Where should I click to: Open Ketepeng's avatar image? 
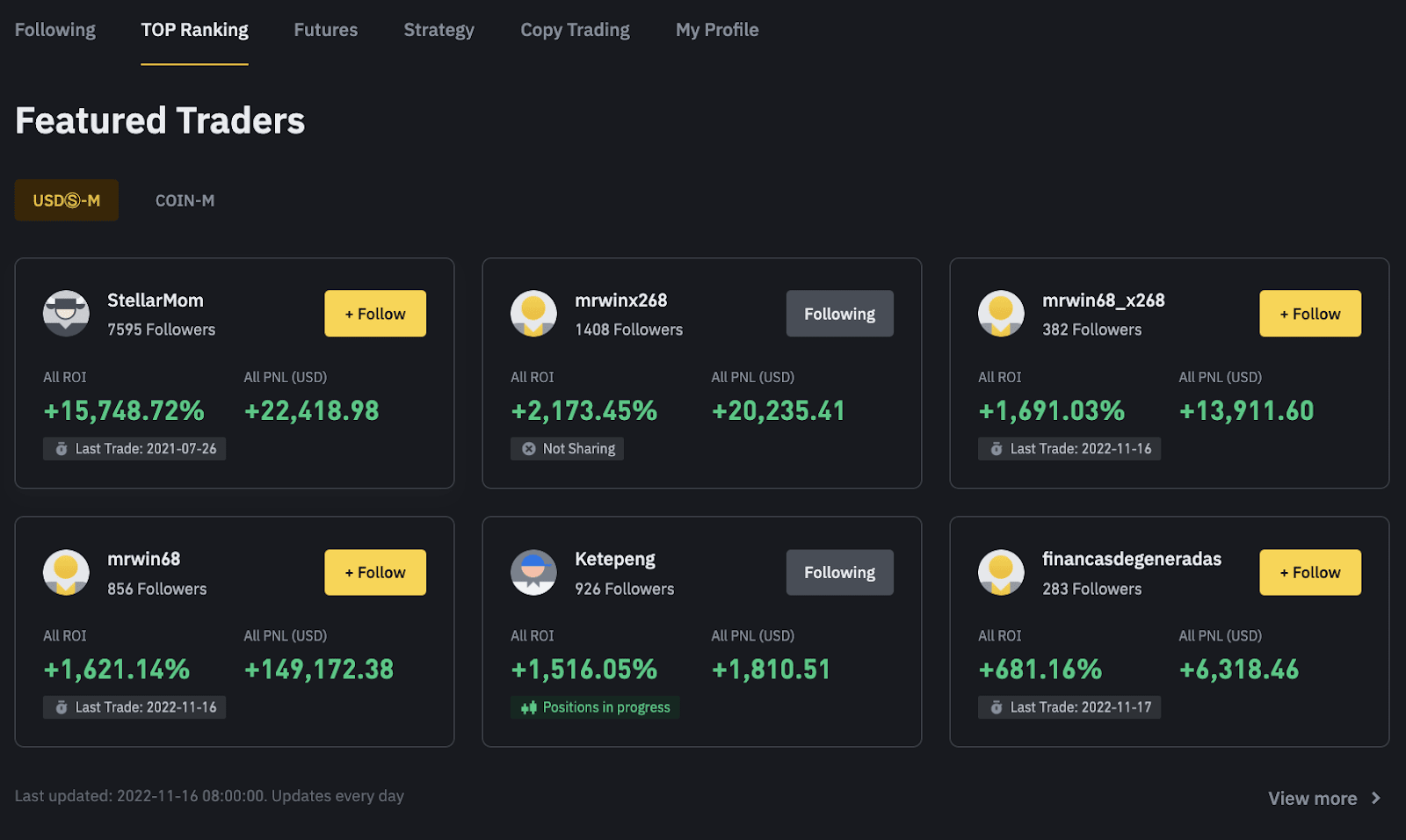pyautogui.click(x=533, y=571)
